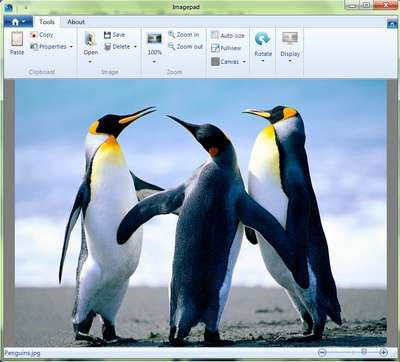Click the zoom slider minus button
The height and width of the screenshot is (362, 400).
(322, 352)
